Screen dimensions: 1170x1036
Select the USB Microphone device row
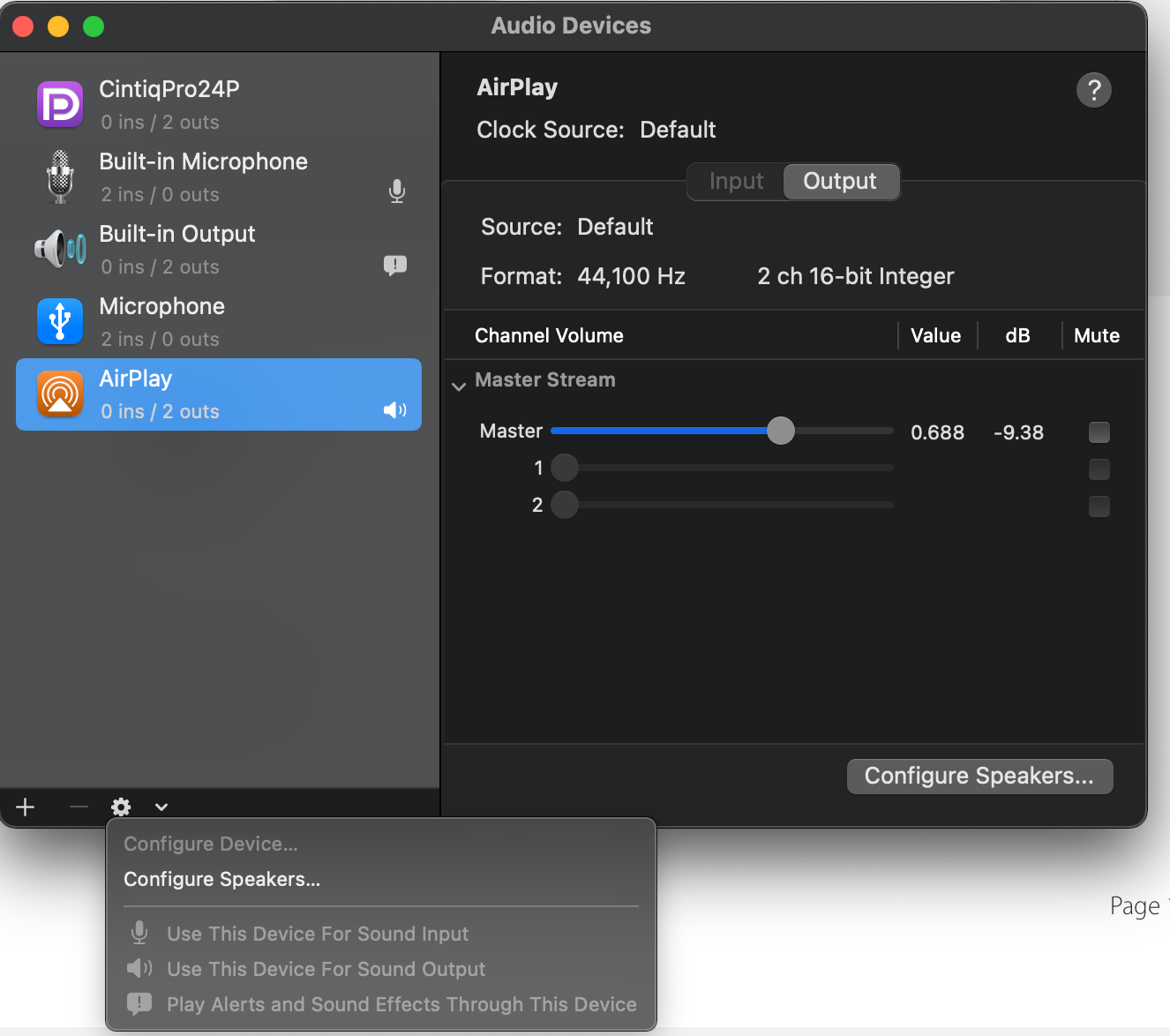(x=219, y=322)
